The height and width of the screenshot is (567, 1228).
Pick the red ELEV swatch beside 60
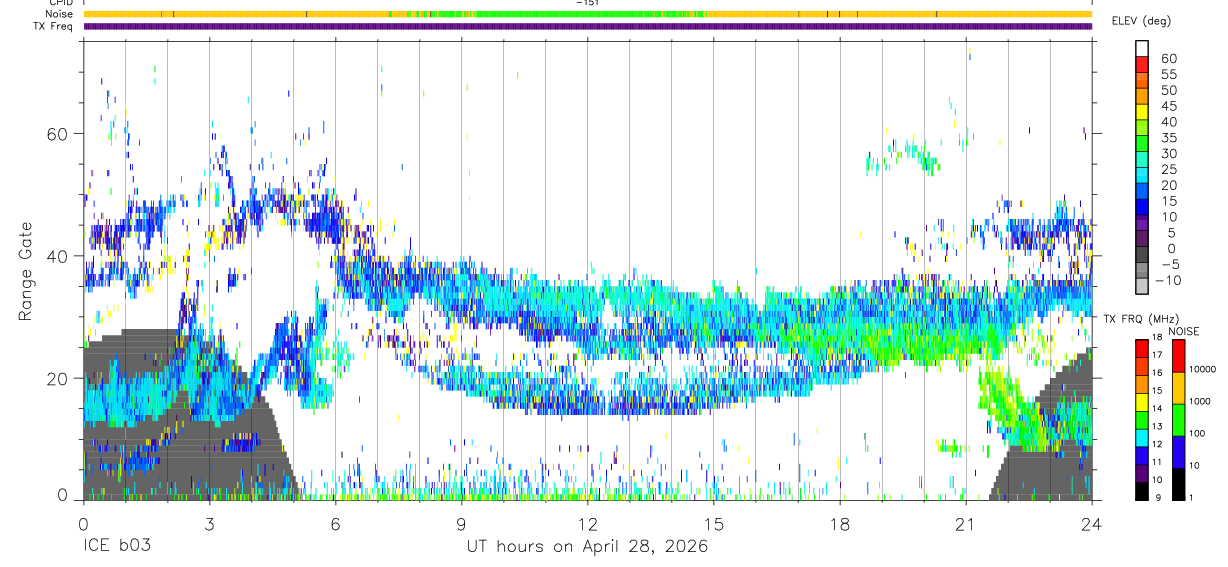(1142, 63)
